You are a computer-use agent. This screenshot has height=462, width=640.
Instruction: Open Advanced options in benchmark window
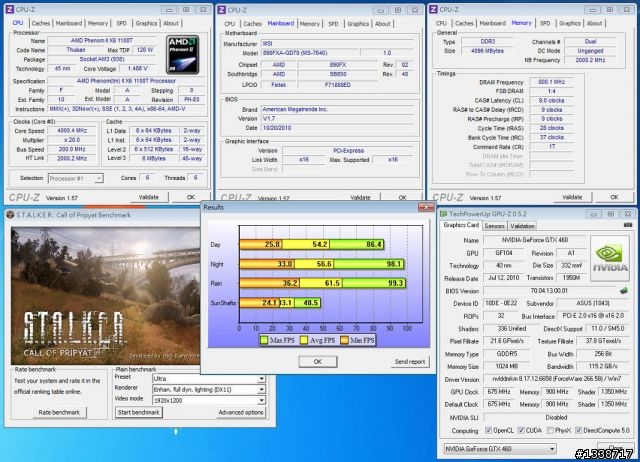[x=241, y=412]
